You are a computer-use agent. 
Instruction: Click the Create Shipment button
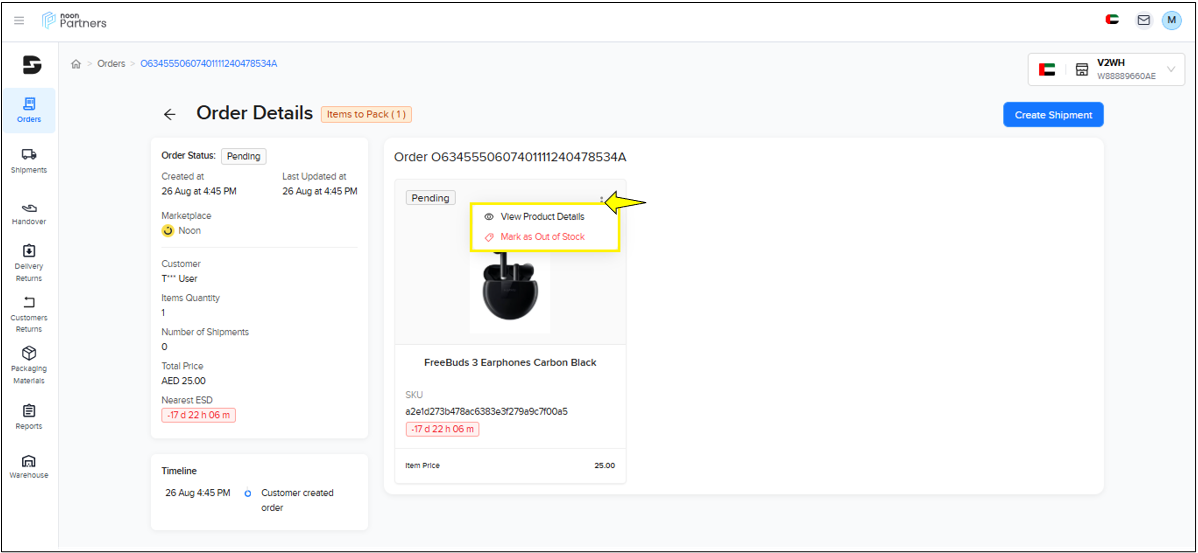[1053, 115]
